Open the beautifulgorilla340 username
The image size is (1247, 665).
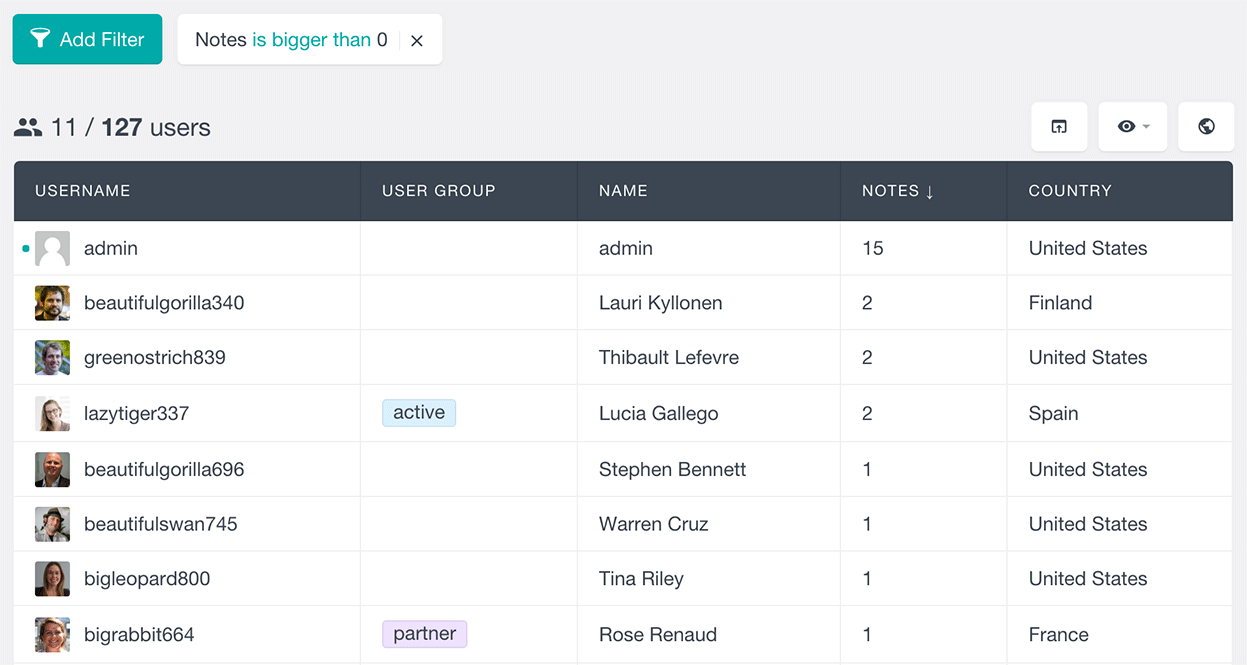tap(164, 303)
